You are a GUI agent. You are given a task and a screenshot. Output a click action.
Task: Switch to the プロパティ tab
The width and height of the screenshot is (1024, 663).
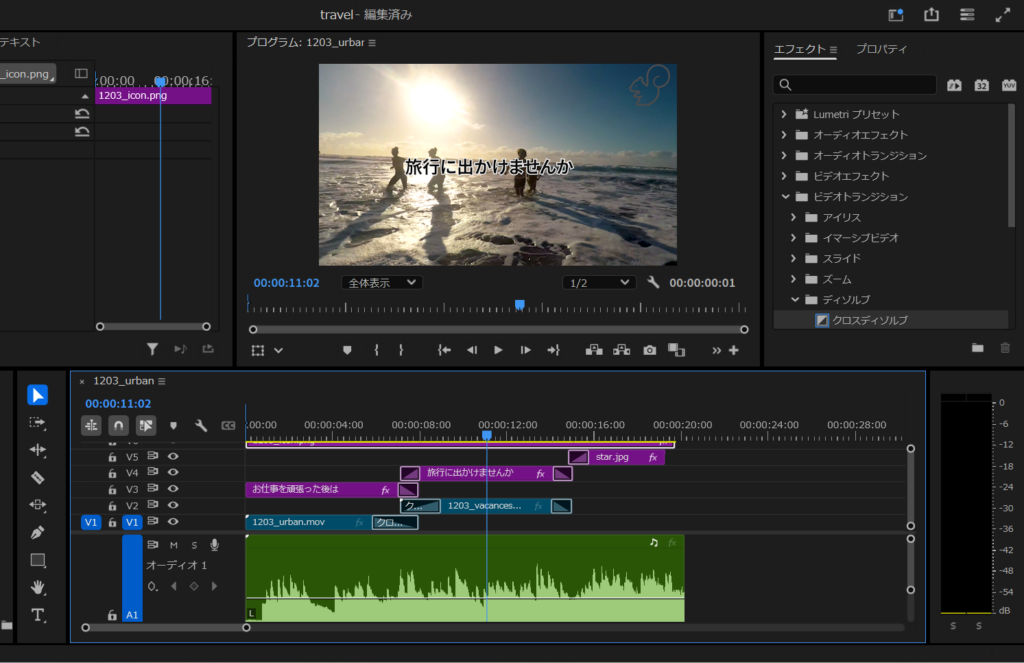[x=881, y=49]
